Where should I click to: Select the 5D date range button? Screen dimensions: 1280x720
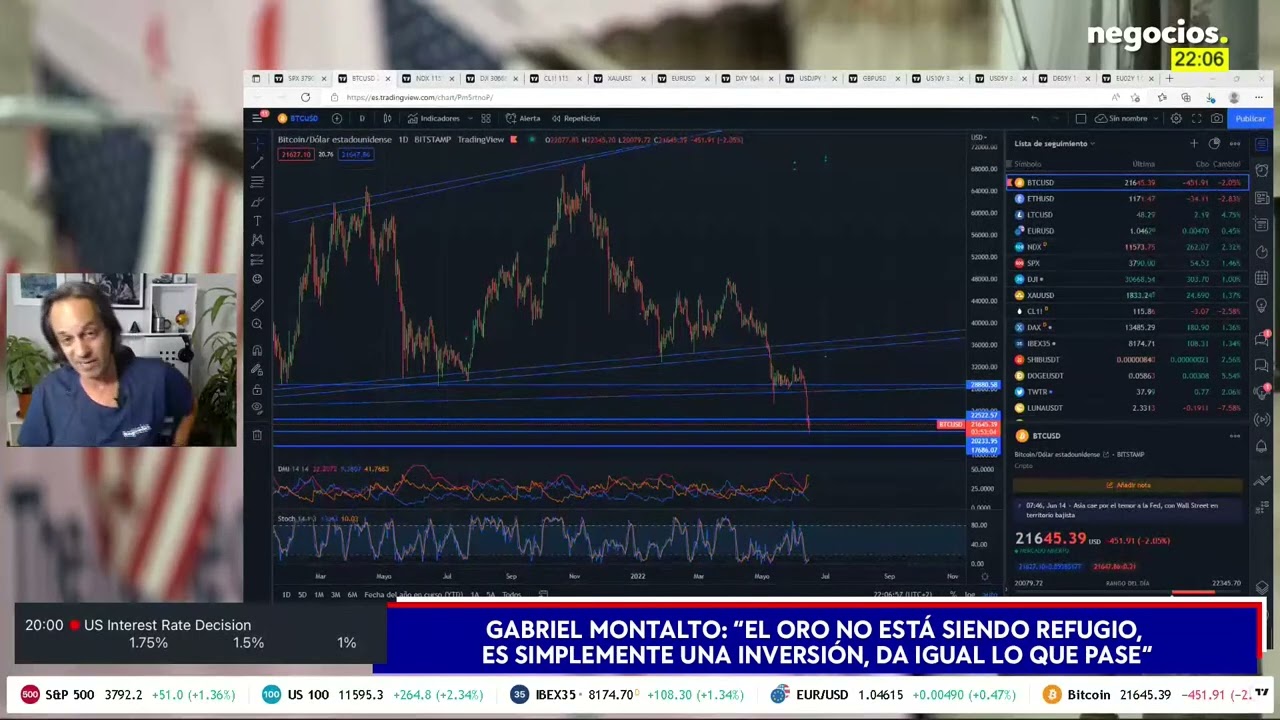pyautogui.click(x=302, y=595)
